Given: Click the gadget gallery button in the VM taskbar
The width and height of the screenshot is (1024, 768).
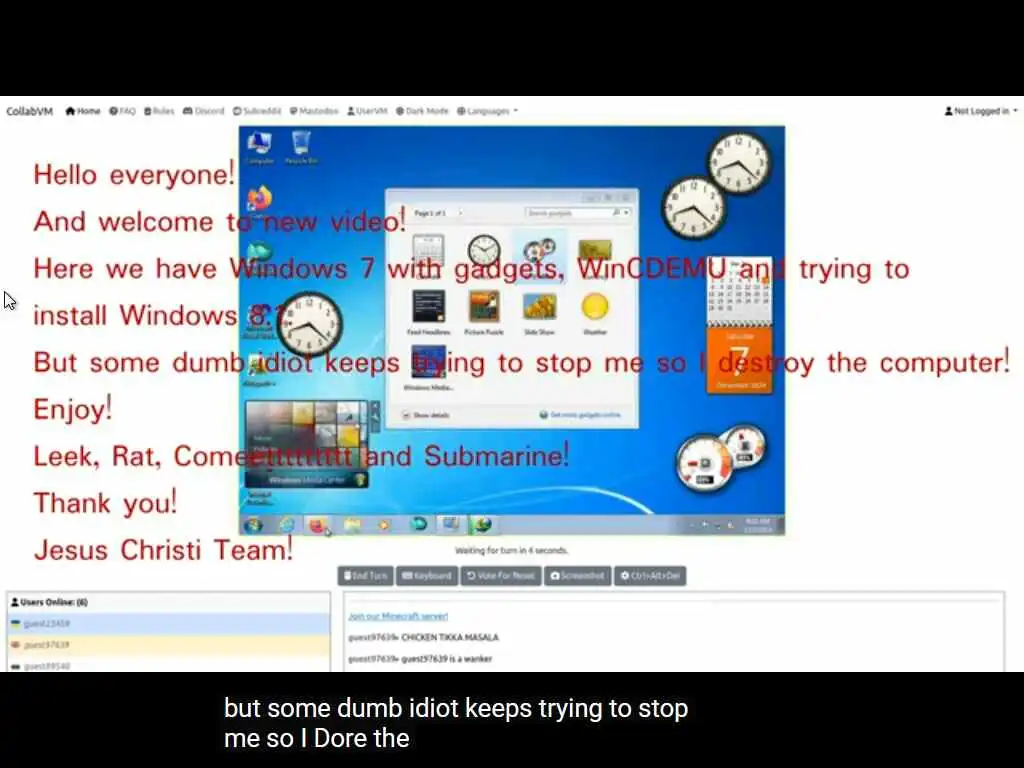Looking at the screenshot, I should [451, 524].
